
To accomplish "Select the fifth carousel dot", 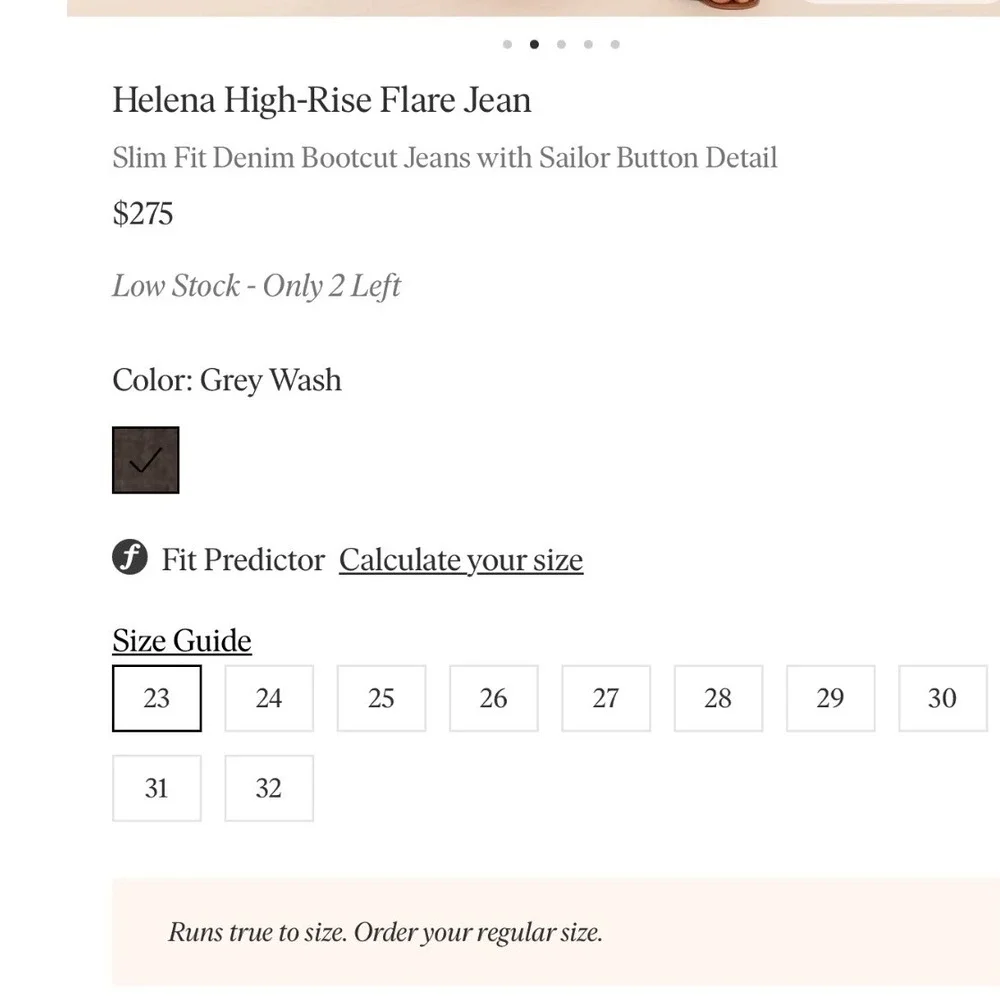I will (x=615, y=44).
